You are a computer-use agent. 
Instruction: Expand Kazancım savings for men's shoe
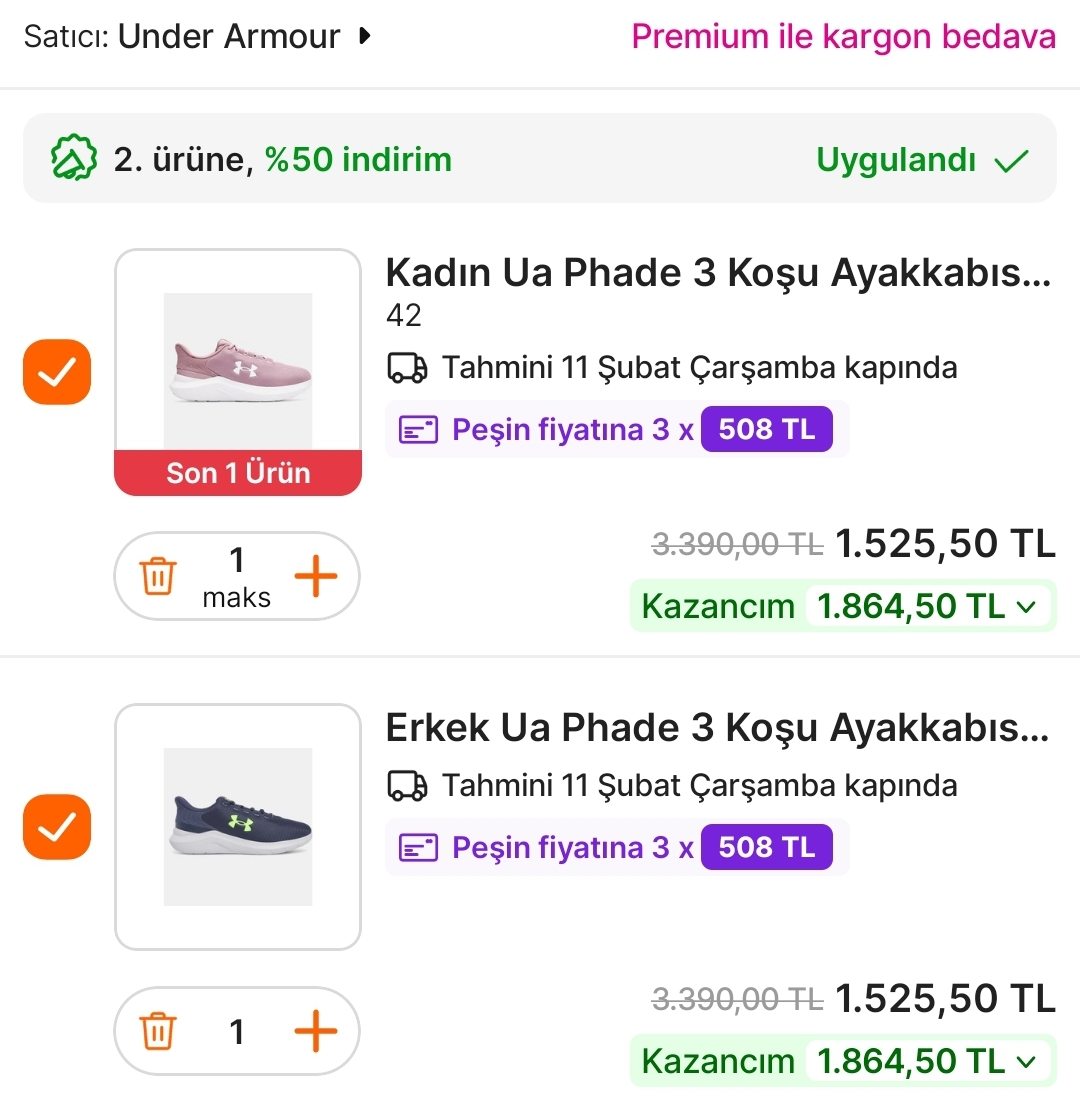point(1025,1060)
